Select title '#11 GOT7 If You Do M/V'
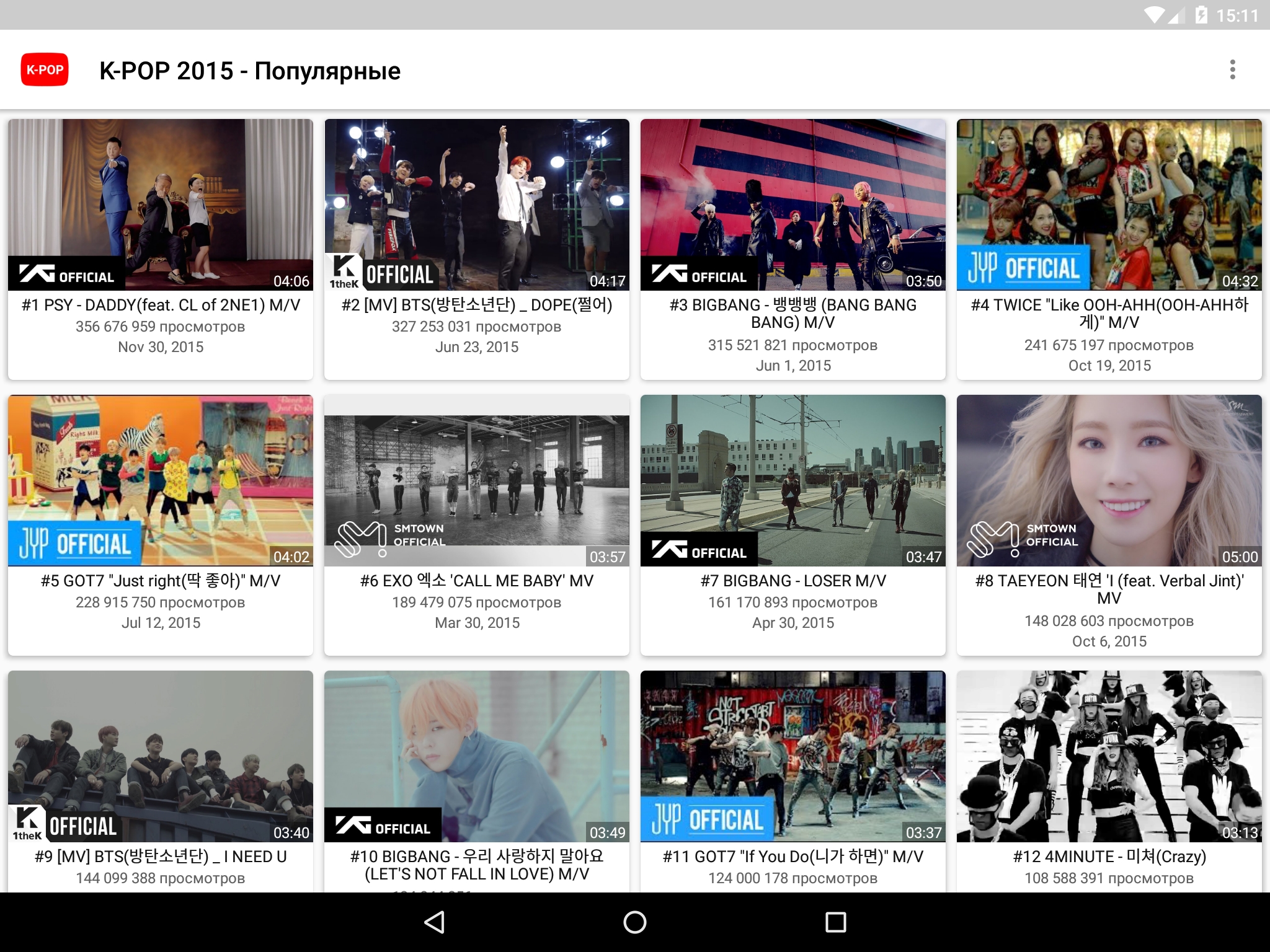The width and height of the screenshot is (1270, 952). (x=793, y=857)
